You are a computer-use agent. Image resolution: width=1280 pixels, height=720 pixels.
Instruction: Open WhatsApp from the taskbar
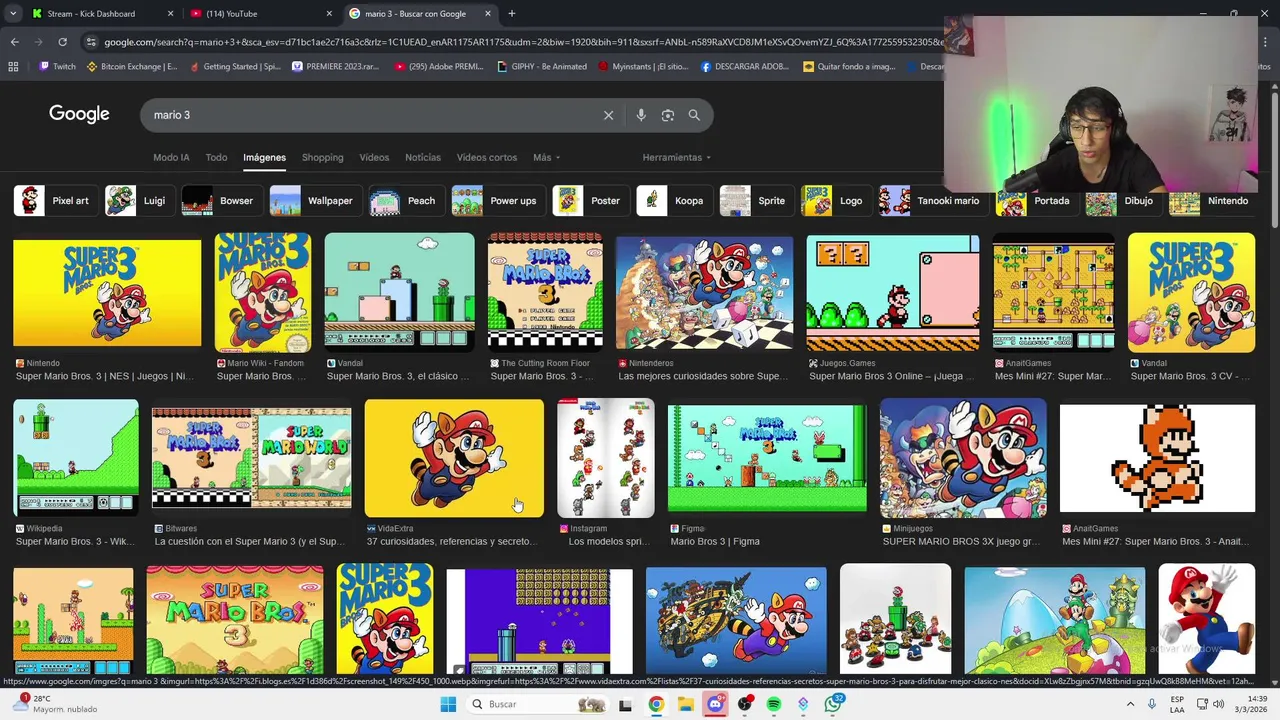834,704
